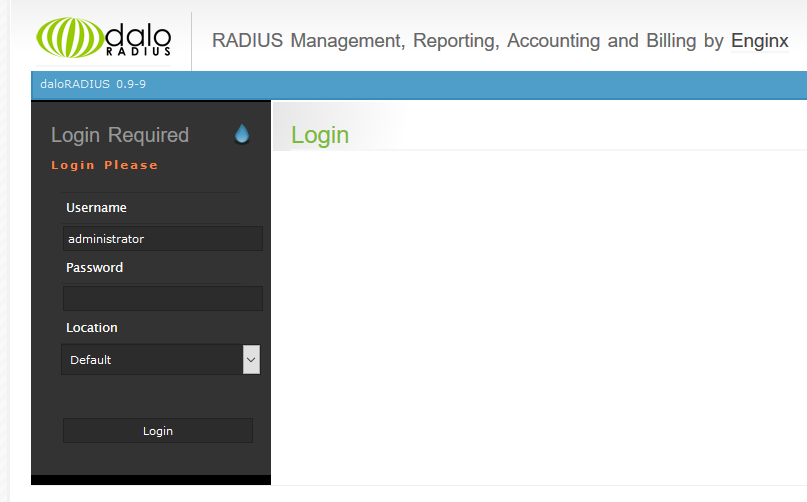Click the black bar below login form

(x=151, y=482)
